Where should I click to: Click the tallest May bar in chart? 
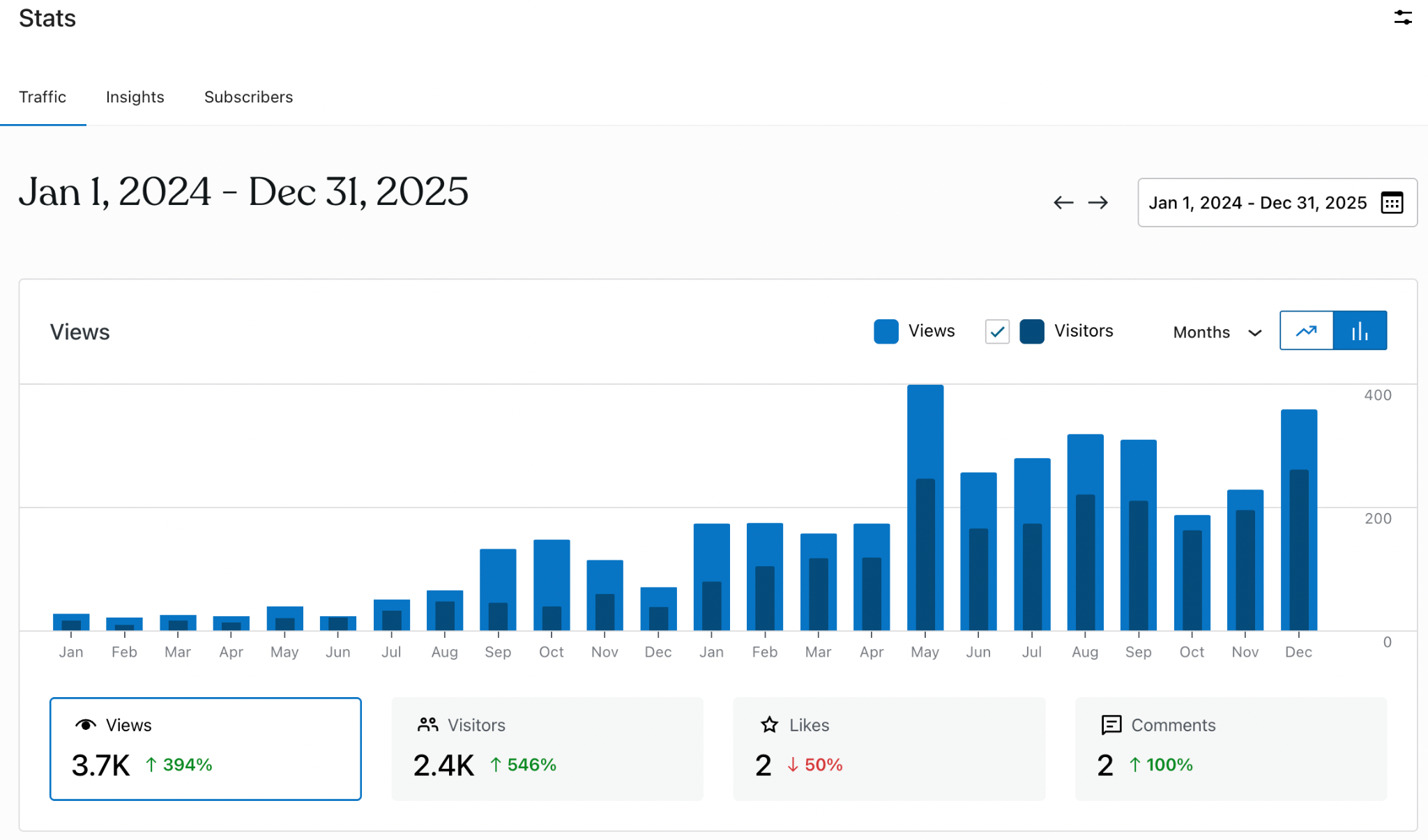point(925,432)
